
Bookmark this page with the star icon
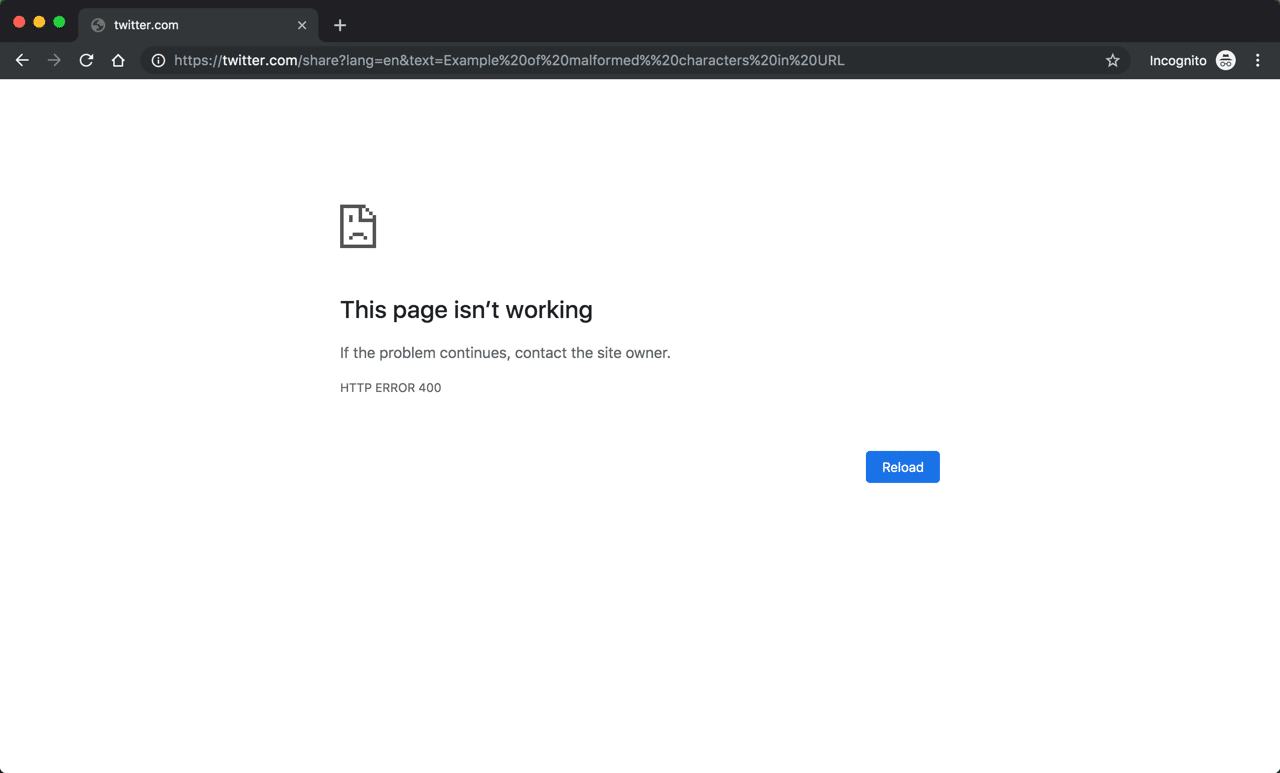1112,60
